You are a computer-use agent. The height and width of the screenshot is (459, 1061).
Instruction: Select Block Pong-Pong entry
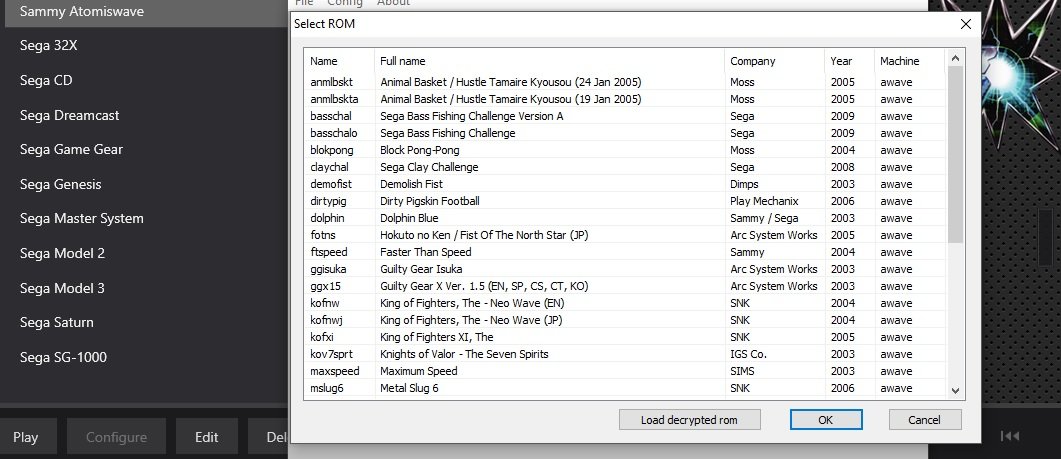[x=625, y=150]
